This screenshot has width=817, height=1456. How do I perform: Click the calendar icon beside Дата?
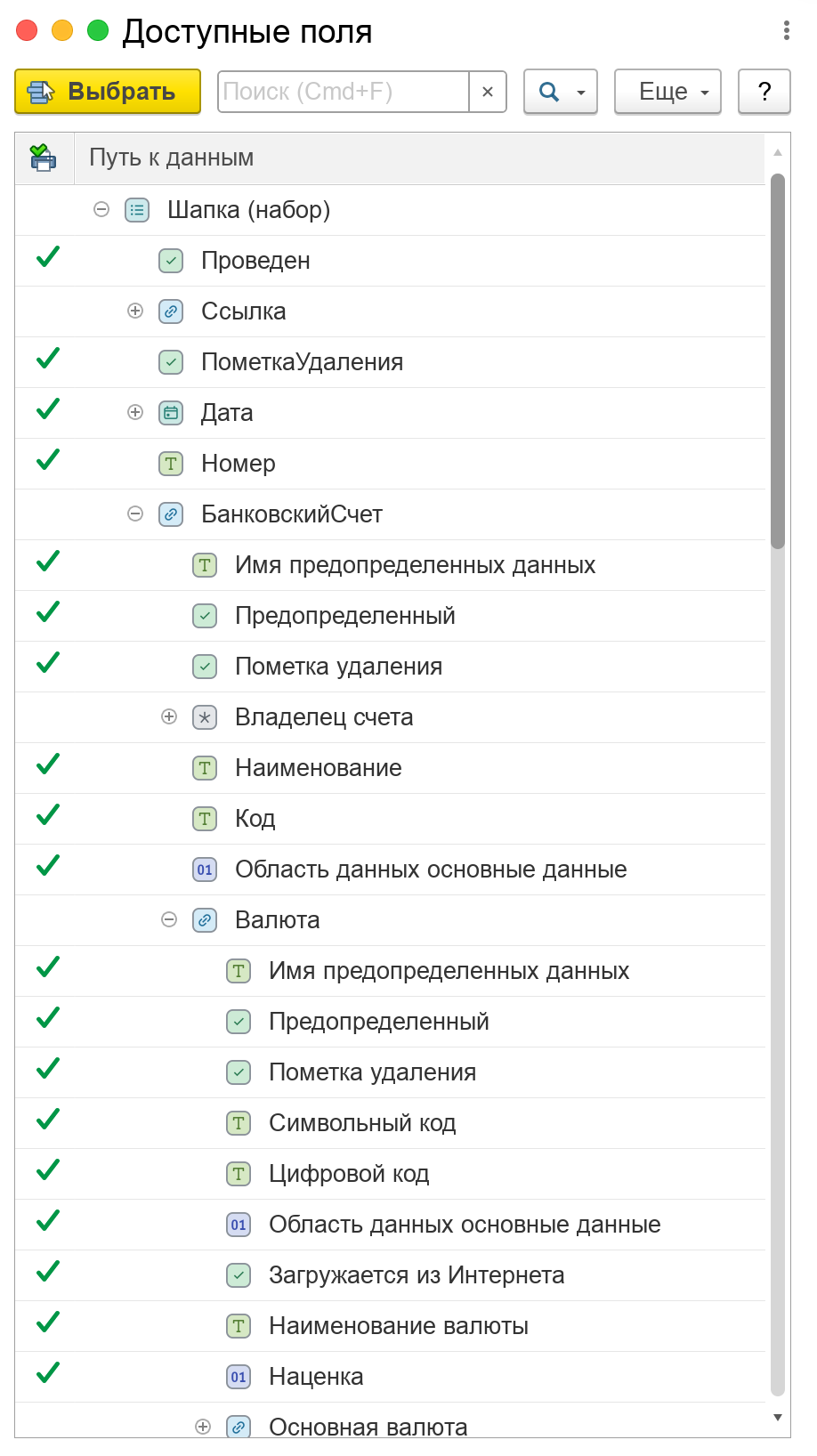click(x=171, y=413)
